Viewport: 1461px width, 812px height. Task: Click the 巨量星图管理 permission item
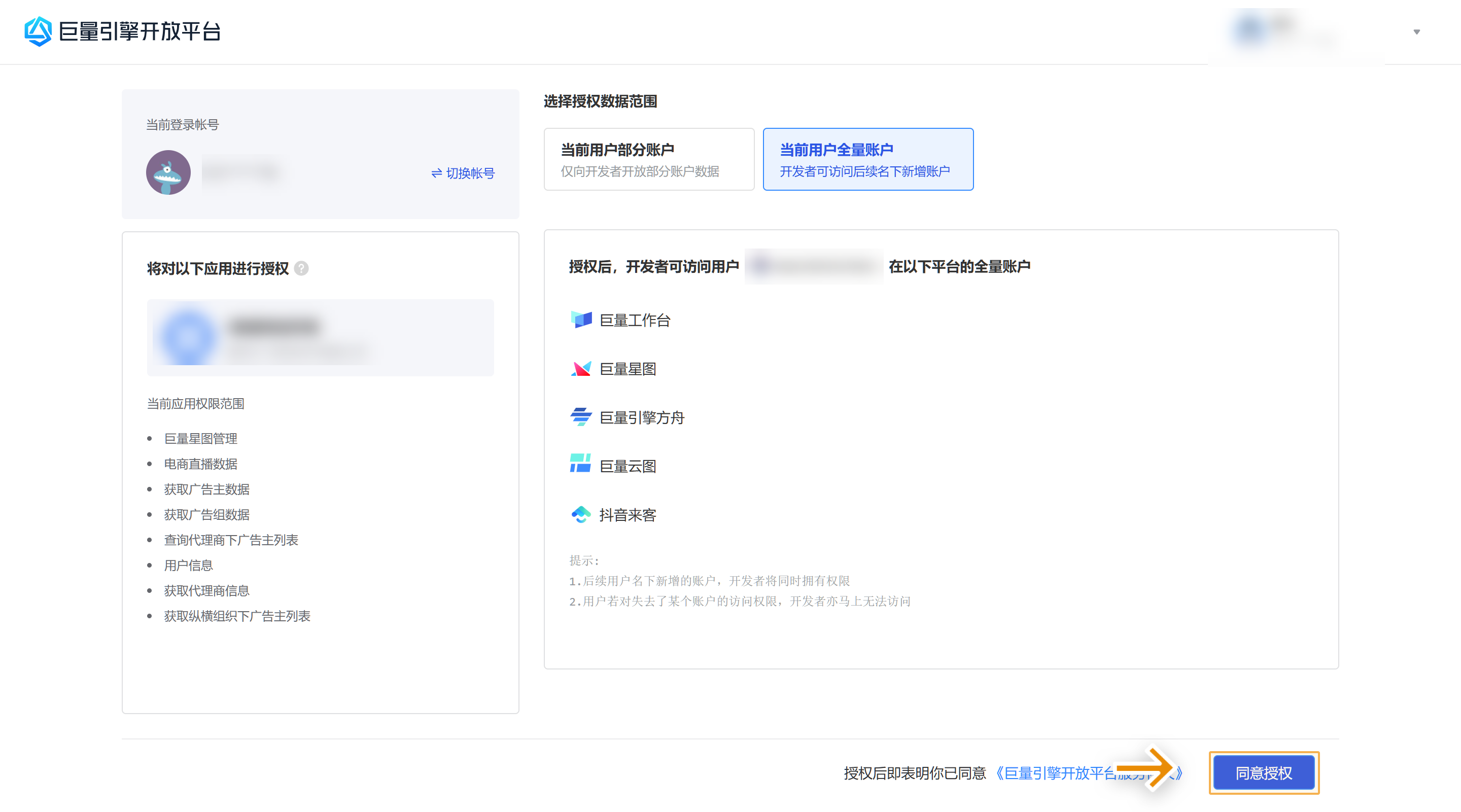(201, 438)
